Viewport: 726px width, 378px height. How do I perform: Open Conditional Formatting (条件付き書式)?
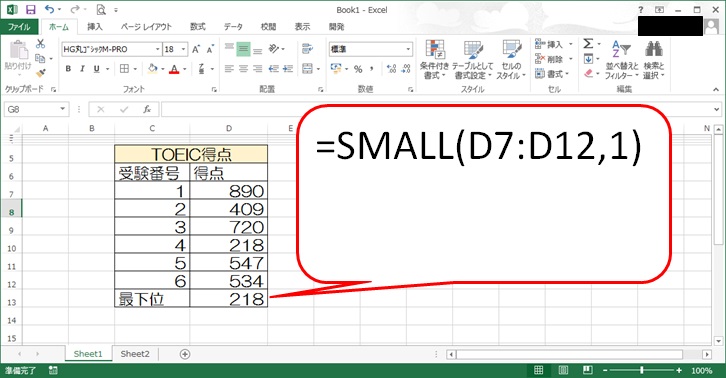[x=434, y=59]
